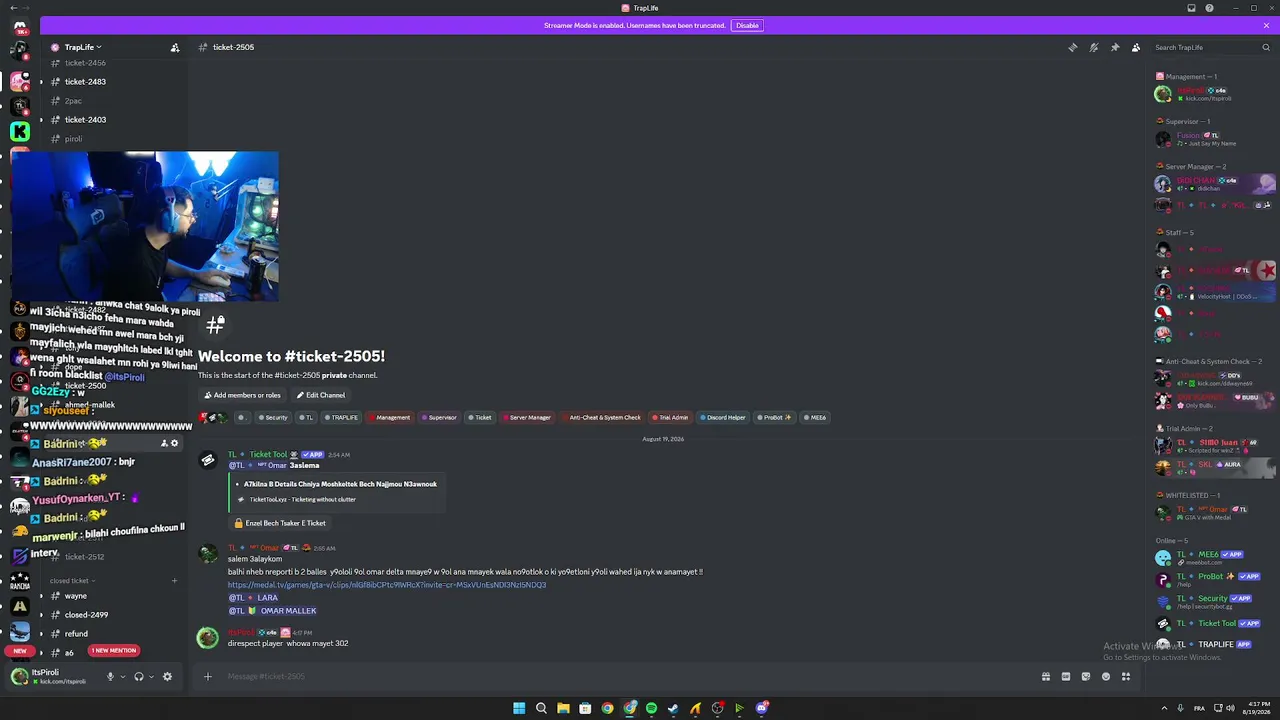The width and height of the screenshot is (1280, 720).
Task: Select the Trial Admin role chip
Action: pos(670,418)
